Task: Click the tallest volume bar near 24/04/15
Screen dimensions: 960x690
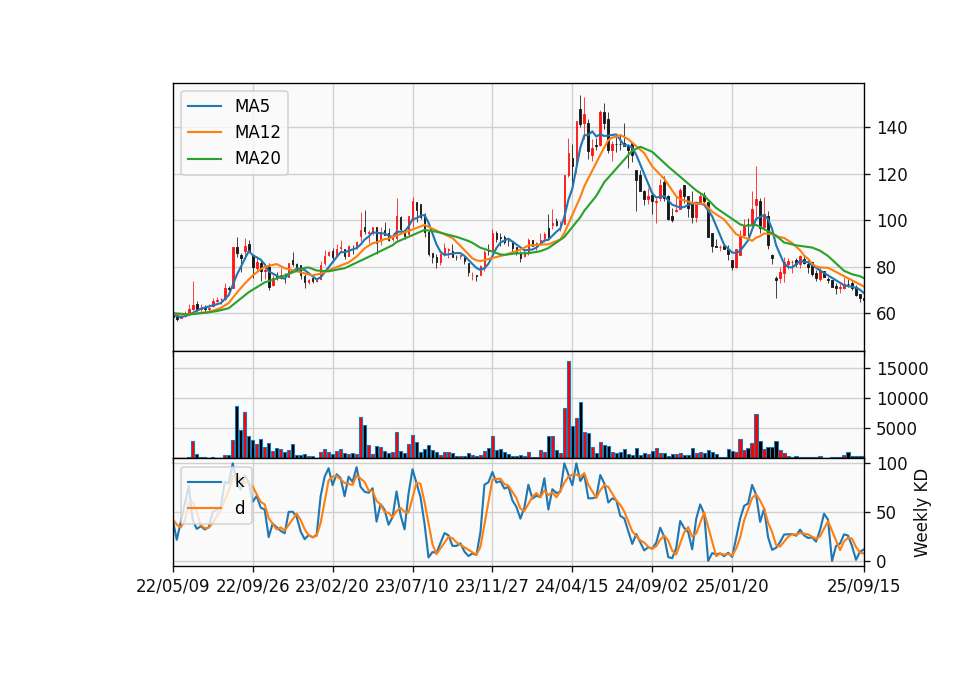Action: tap(569, 410)
